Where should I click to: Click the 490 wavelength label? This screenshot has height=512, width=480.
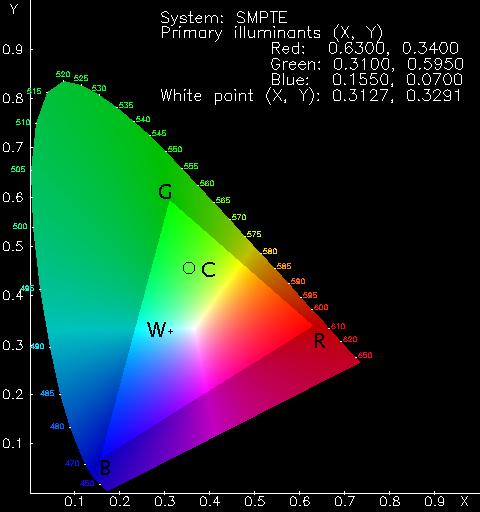coord(37,346)
